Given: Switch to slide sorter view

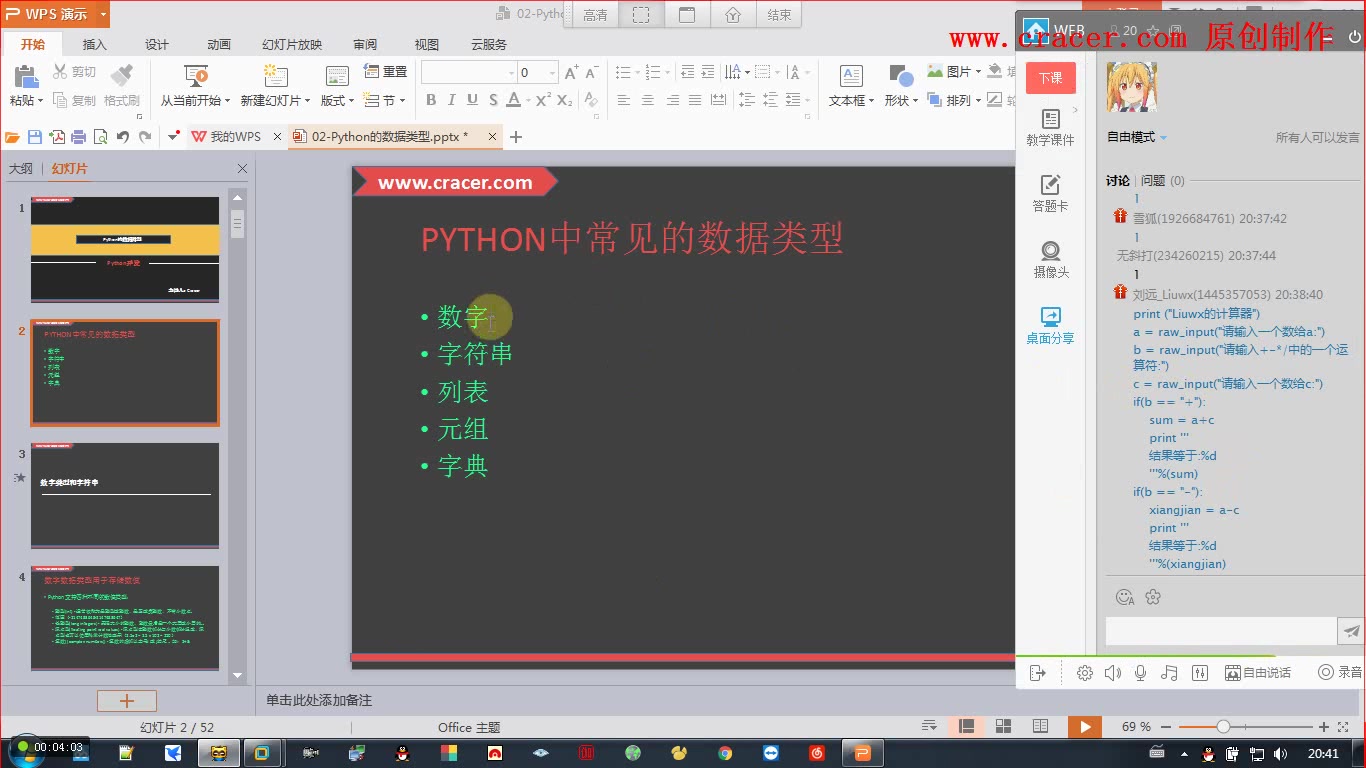Looking at the screenshot, I should click(x=1004, y=726).
